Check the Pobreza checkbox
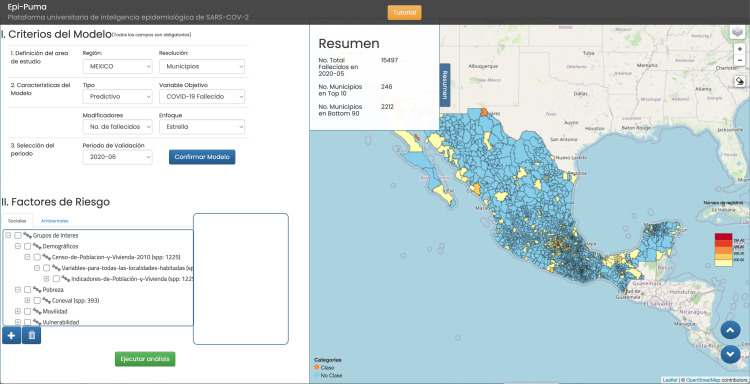 (x=27, y=290)
